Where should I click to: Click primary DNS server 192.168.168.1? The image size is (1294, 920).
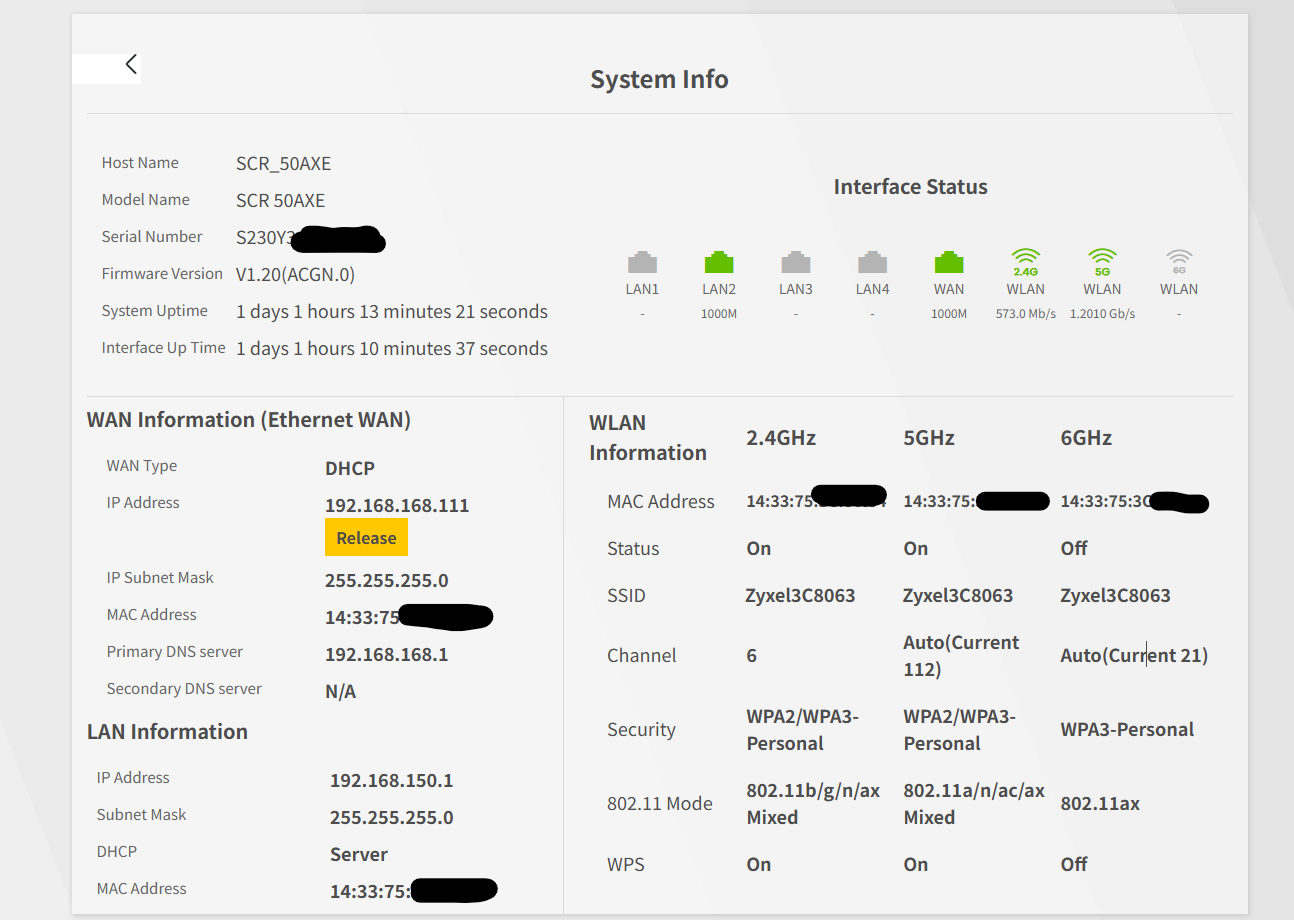click(386, 655)
